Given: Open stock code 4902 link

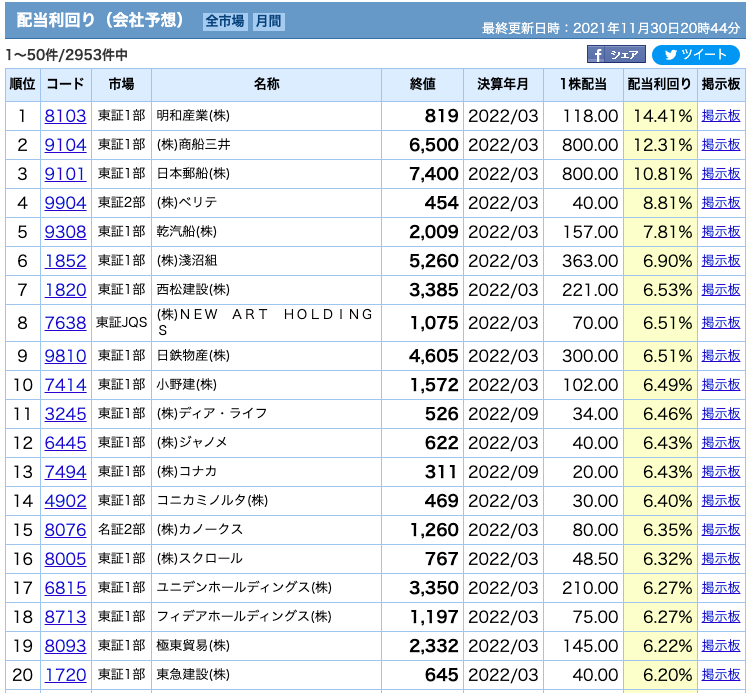Looking at the screenshot, I should [65, 501].
